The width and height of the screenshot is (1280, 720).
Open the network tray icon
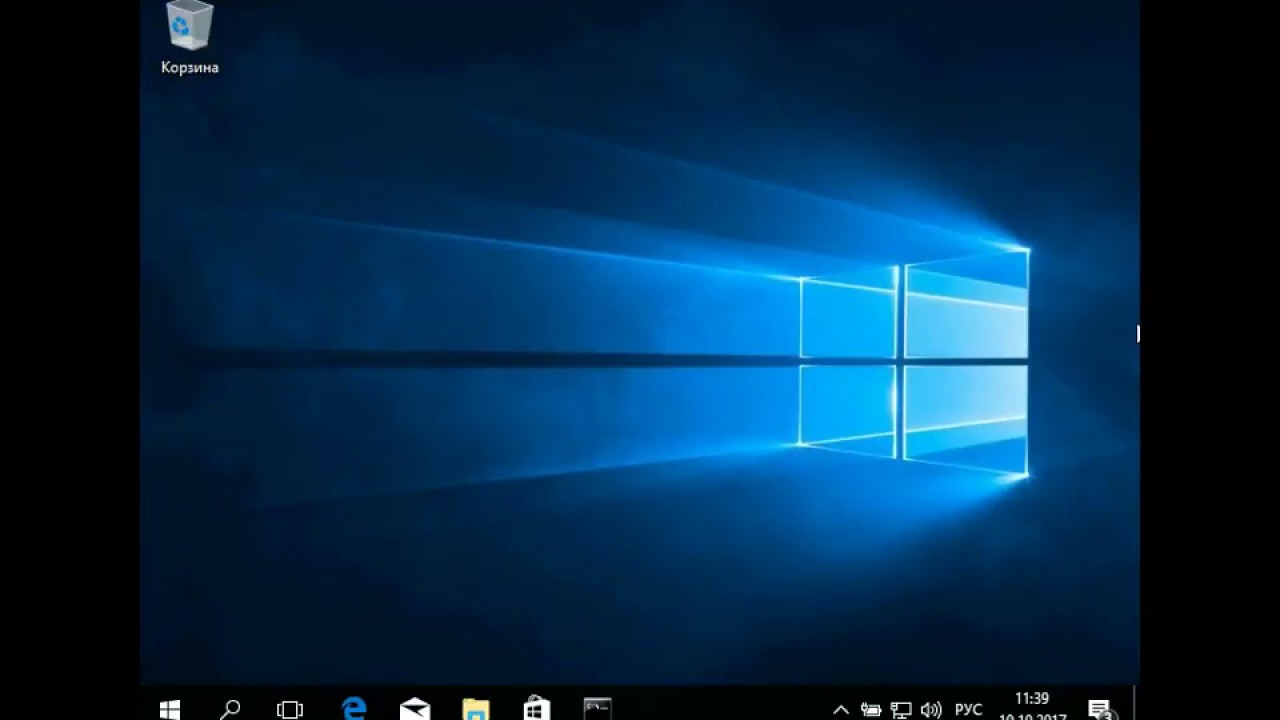(901, 710)
